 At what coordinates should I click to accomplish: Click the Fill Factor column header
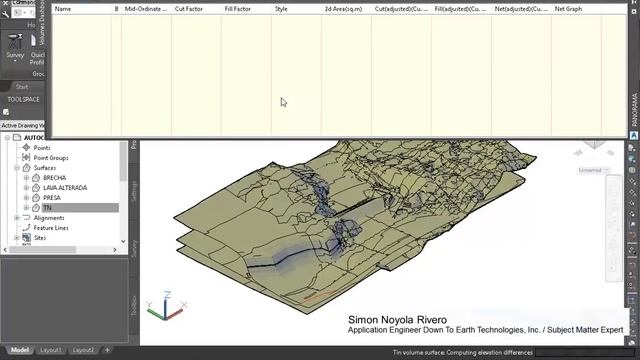[x=246, y=9]
